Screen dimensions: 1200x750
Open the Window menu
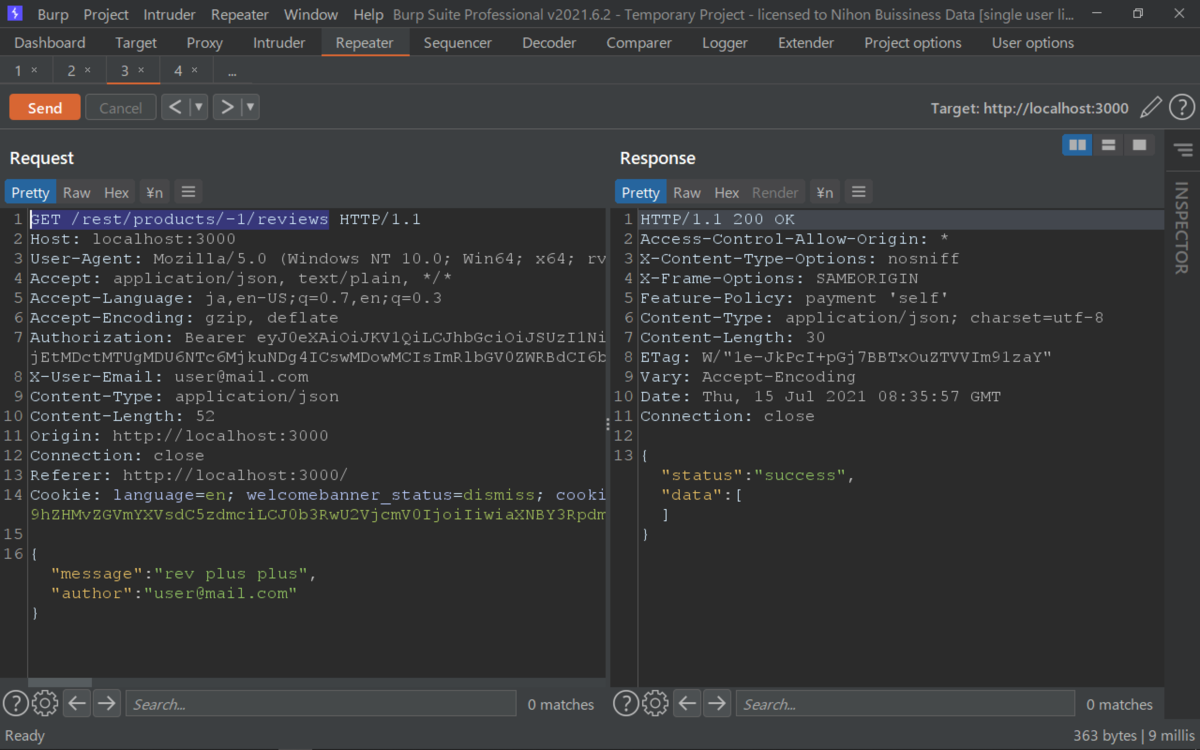[x=311, y=15]
